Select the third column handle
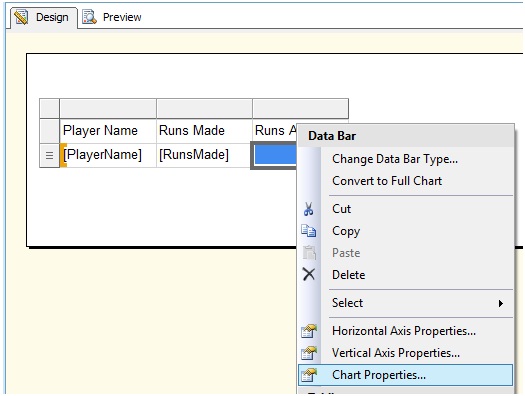Viewport: 525px width, 396px height. 300,108
